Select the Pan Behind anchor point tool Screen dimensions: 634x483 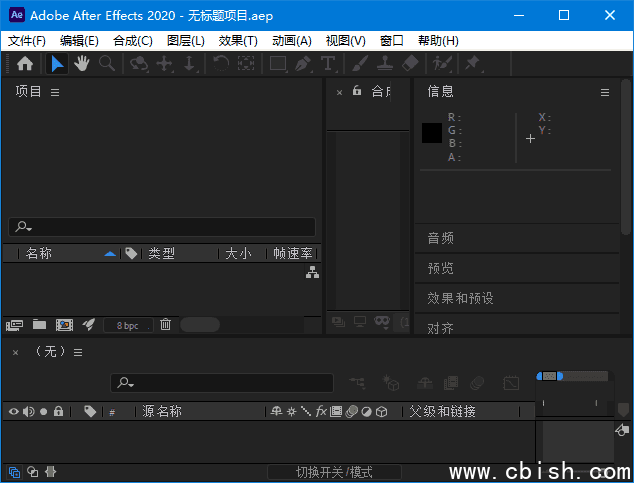[246, 63]
